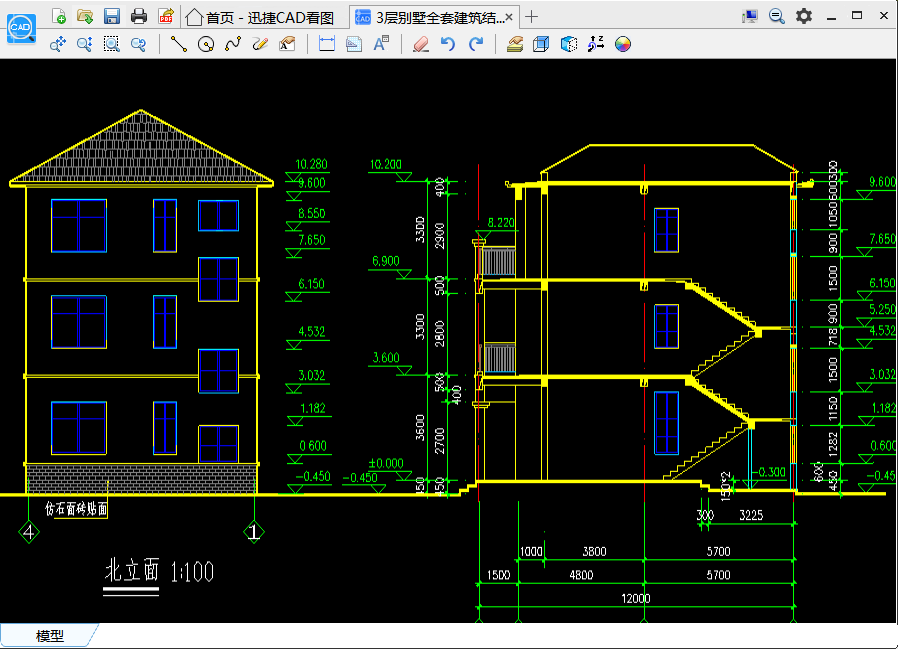Create a new file with the new-document icon
The width and height of the screenshot is (898, 649).
coord(59,16)
